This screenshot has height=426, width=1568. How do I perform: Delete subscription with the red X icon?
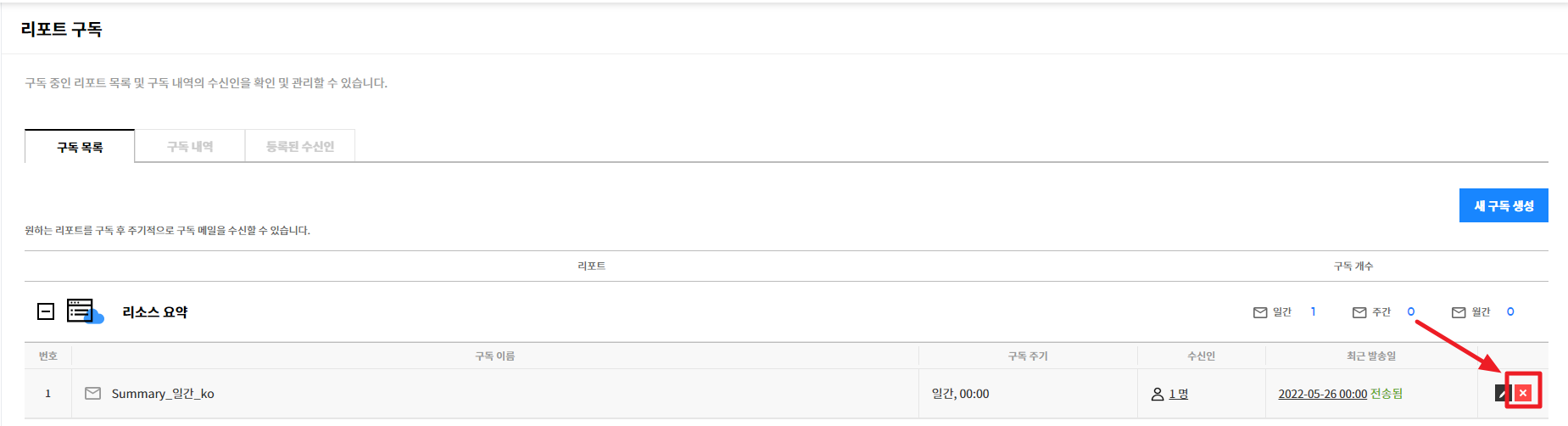pyautogui.click(x=1523, y=393)
